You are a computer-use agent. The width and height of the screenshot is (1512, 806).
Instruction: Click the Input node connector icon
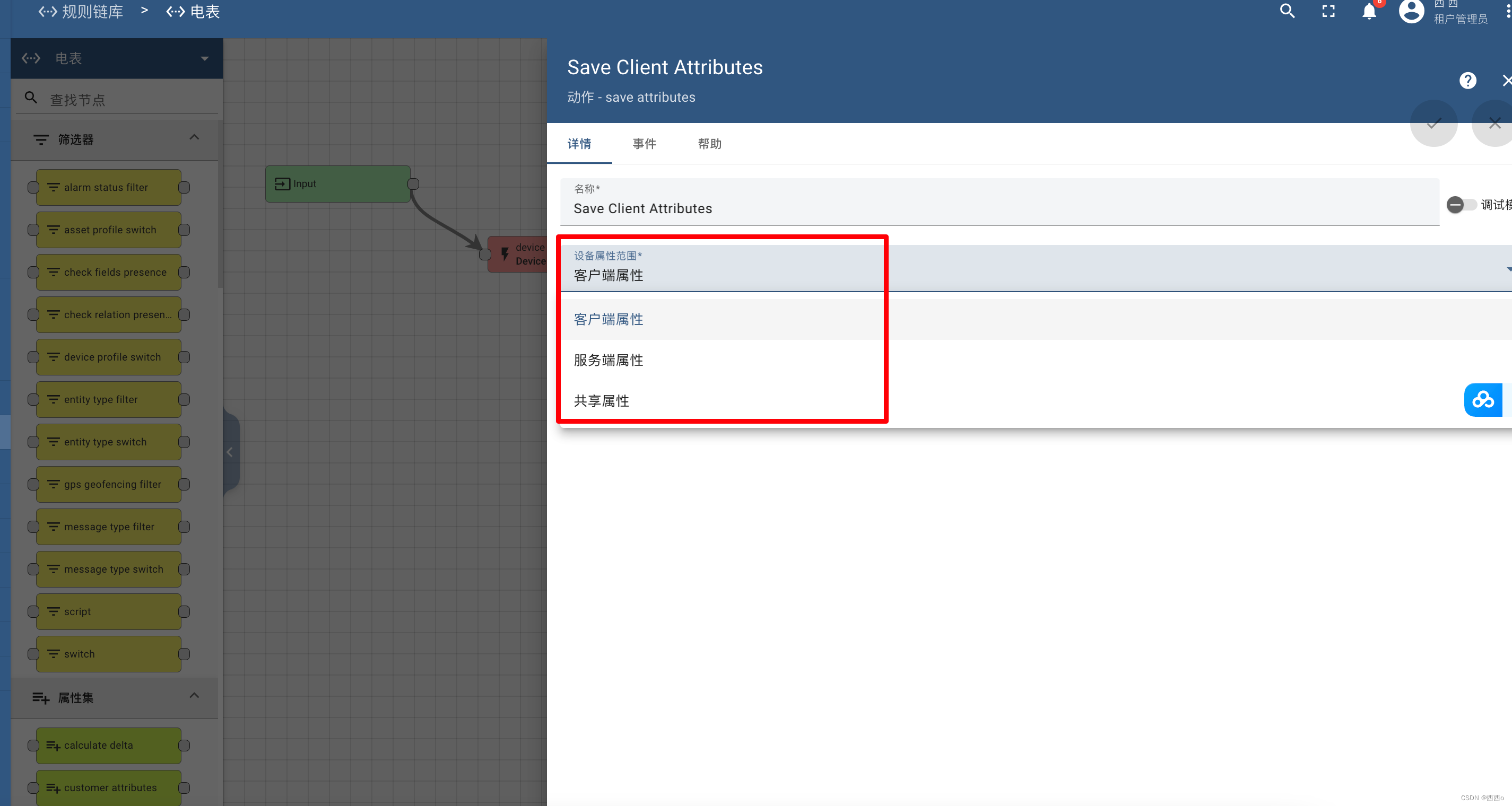pyautogui.click(x=413, y=184)
